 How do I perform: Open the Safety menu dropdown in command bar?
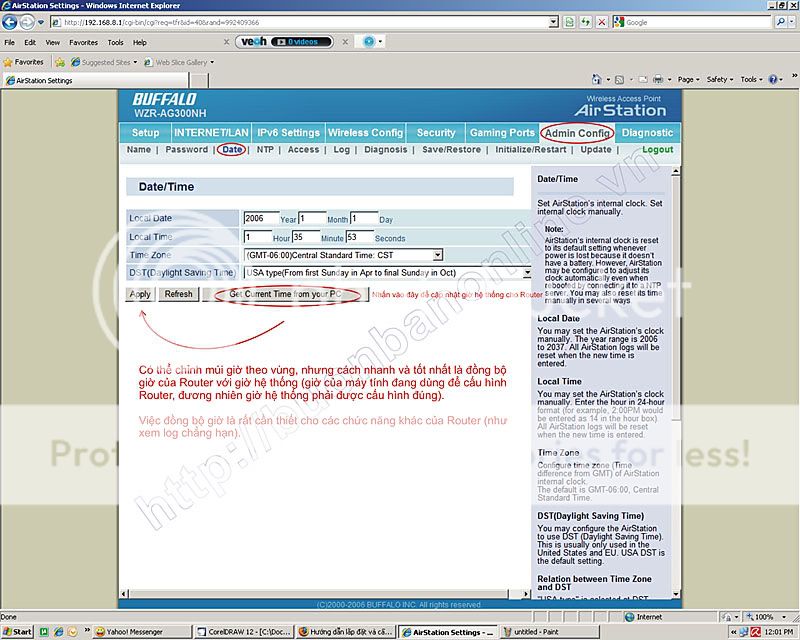(719, 80)
